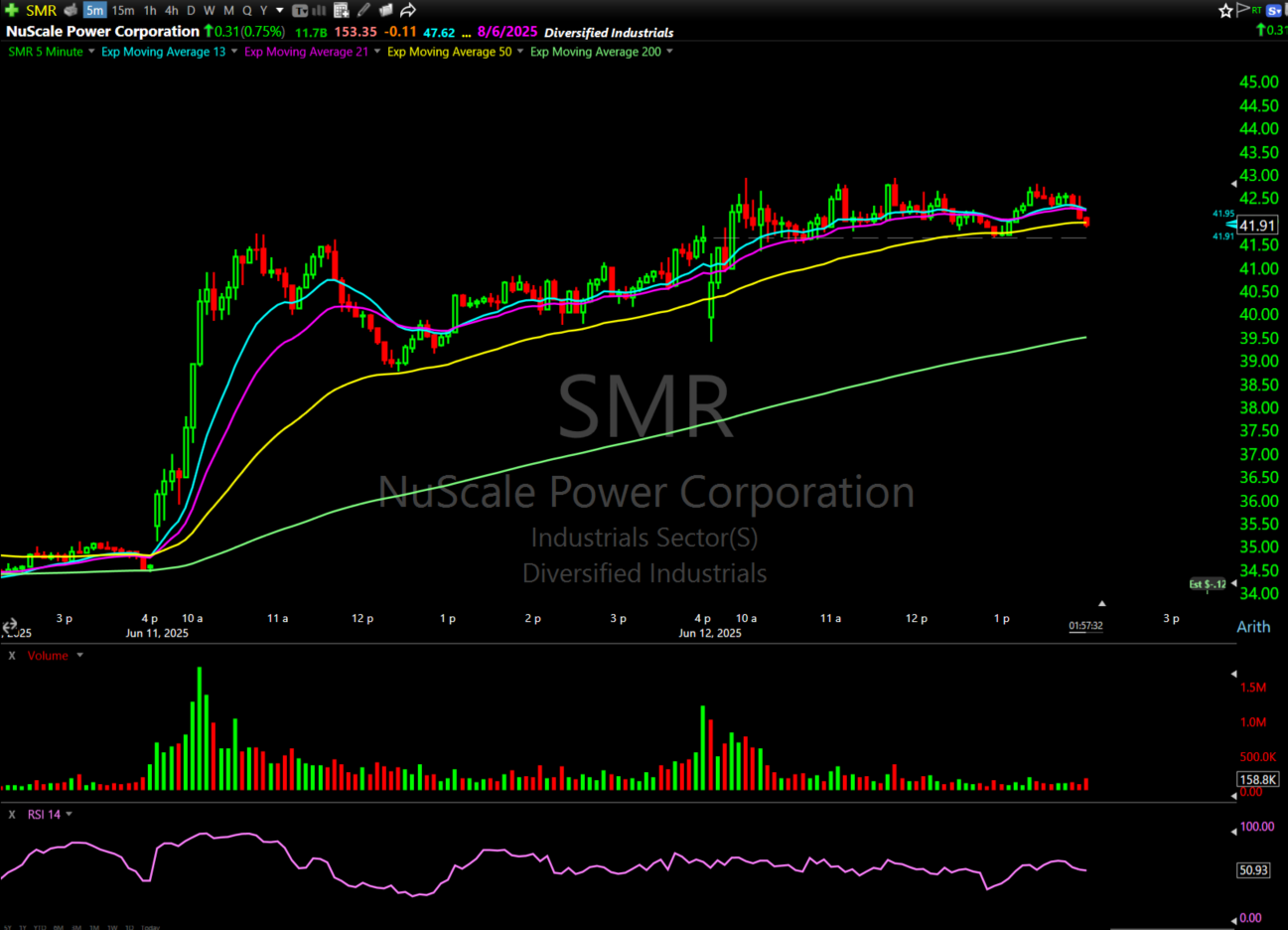Switch to the 15m timeframe

[x=123, y=10]
